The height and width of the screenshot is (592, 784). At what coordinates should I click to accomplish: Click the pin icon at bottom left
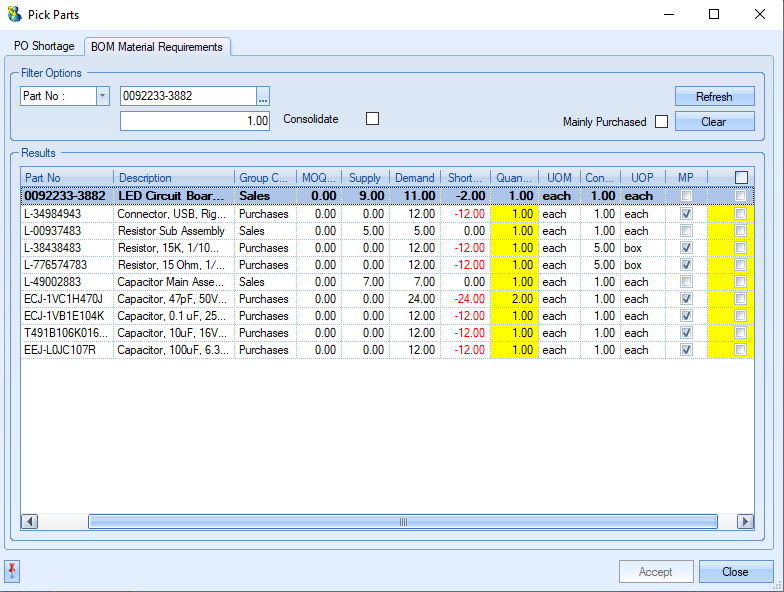click(13, 571)
